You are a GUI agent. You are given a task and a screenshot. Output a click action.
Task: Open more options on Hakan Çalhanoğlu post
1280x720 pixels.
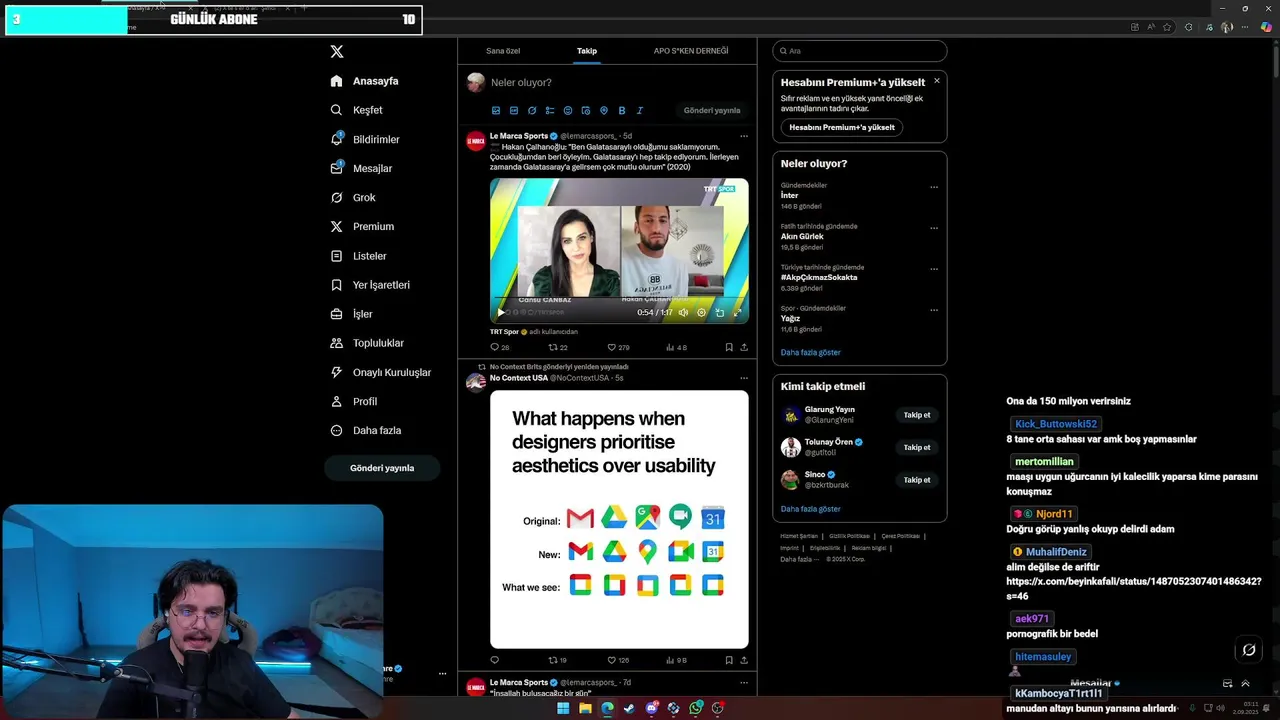(743, 136)
